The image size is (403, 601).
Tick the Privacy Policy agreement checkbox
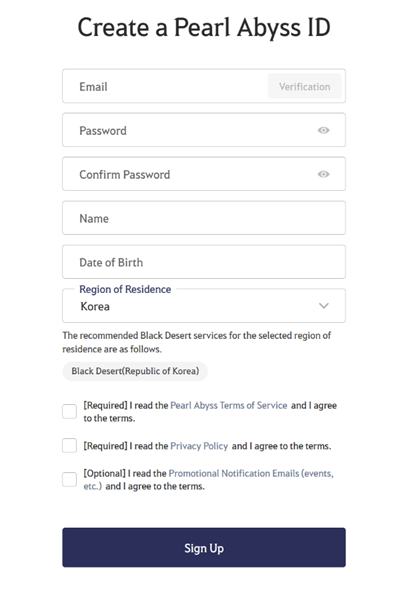(69, 446)
